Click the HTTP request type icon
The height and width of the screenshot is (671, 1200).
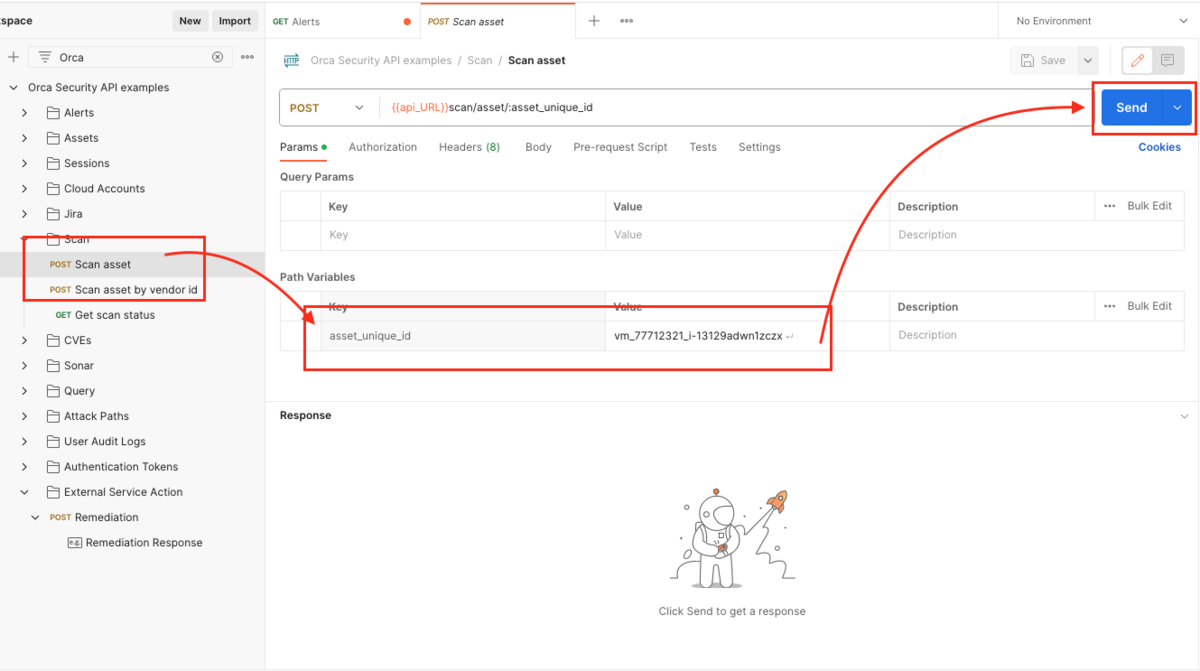(x=291, y=60)
